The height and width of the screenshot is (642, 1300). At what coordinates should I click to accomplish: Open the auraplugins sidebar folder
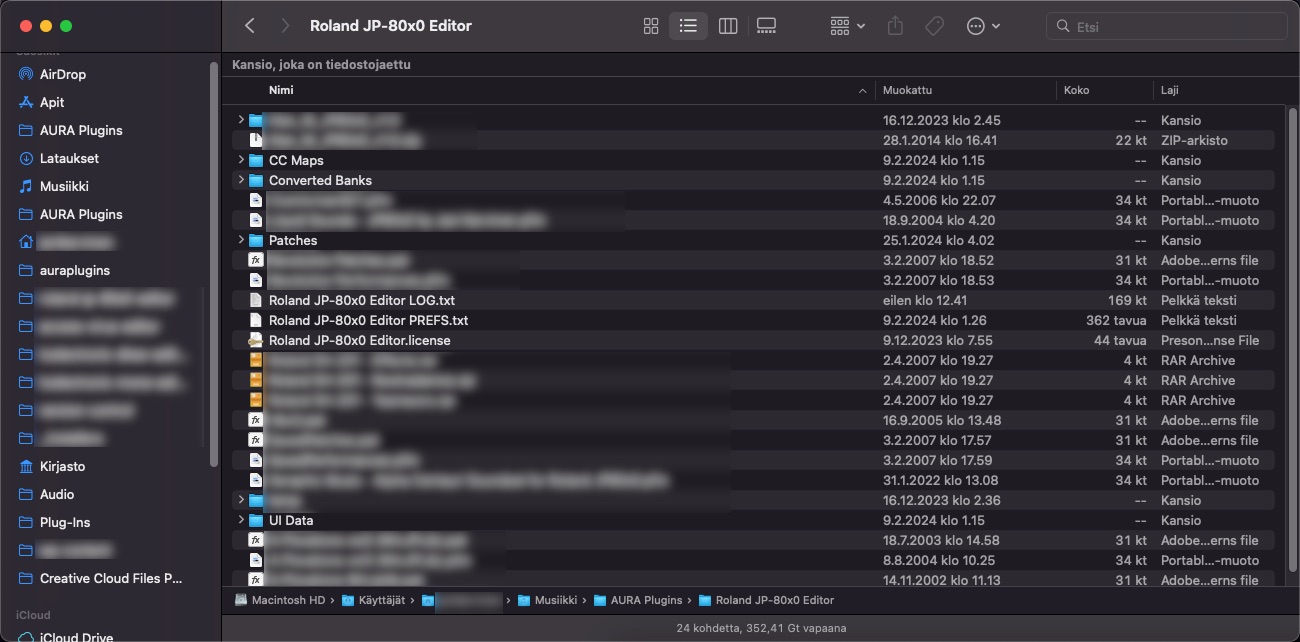click(75, 270)
